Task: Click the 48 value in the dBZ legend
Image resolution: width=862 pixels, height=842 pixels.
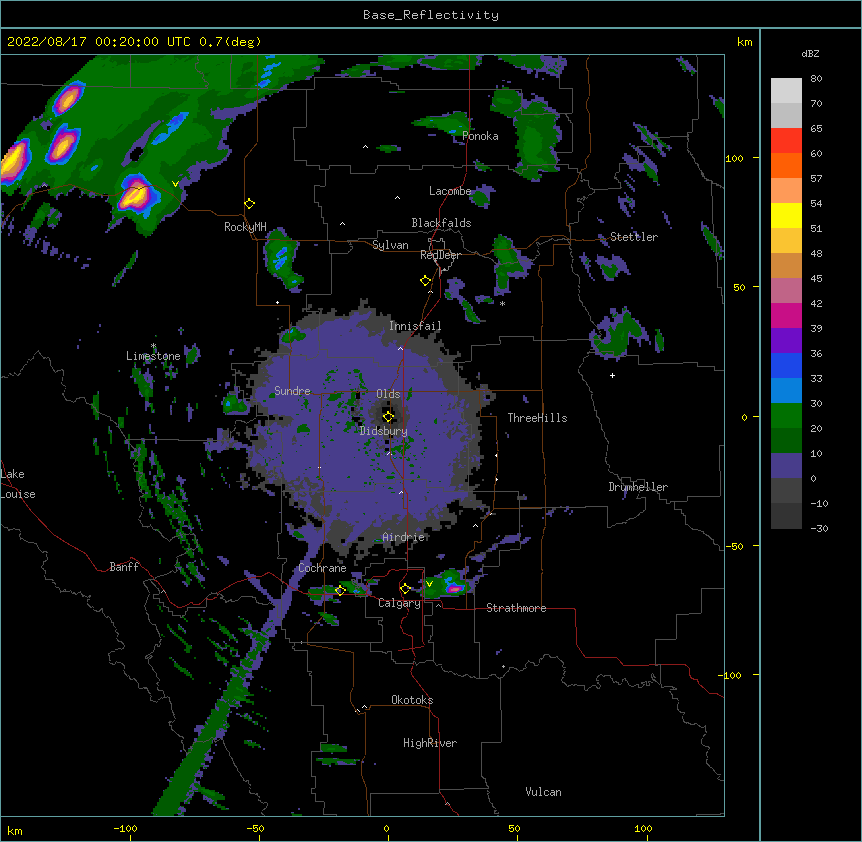Action: (x=816, y=253)
